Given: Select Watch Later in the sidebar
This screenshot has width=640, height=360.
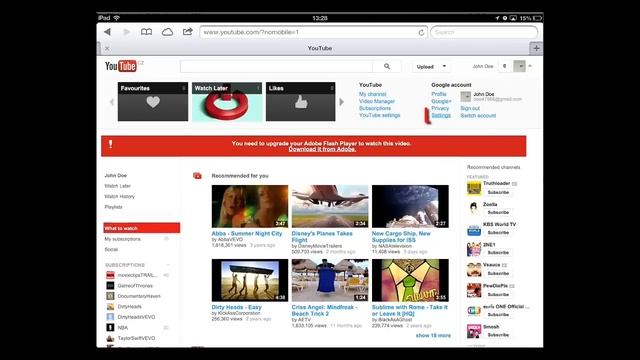Looking at the screenshot, I should pyautogui.click(x=118, y=186).
